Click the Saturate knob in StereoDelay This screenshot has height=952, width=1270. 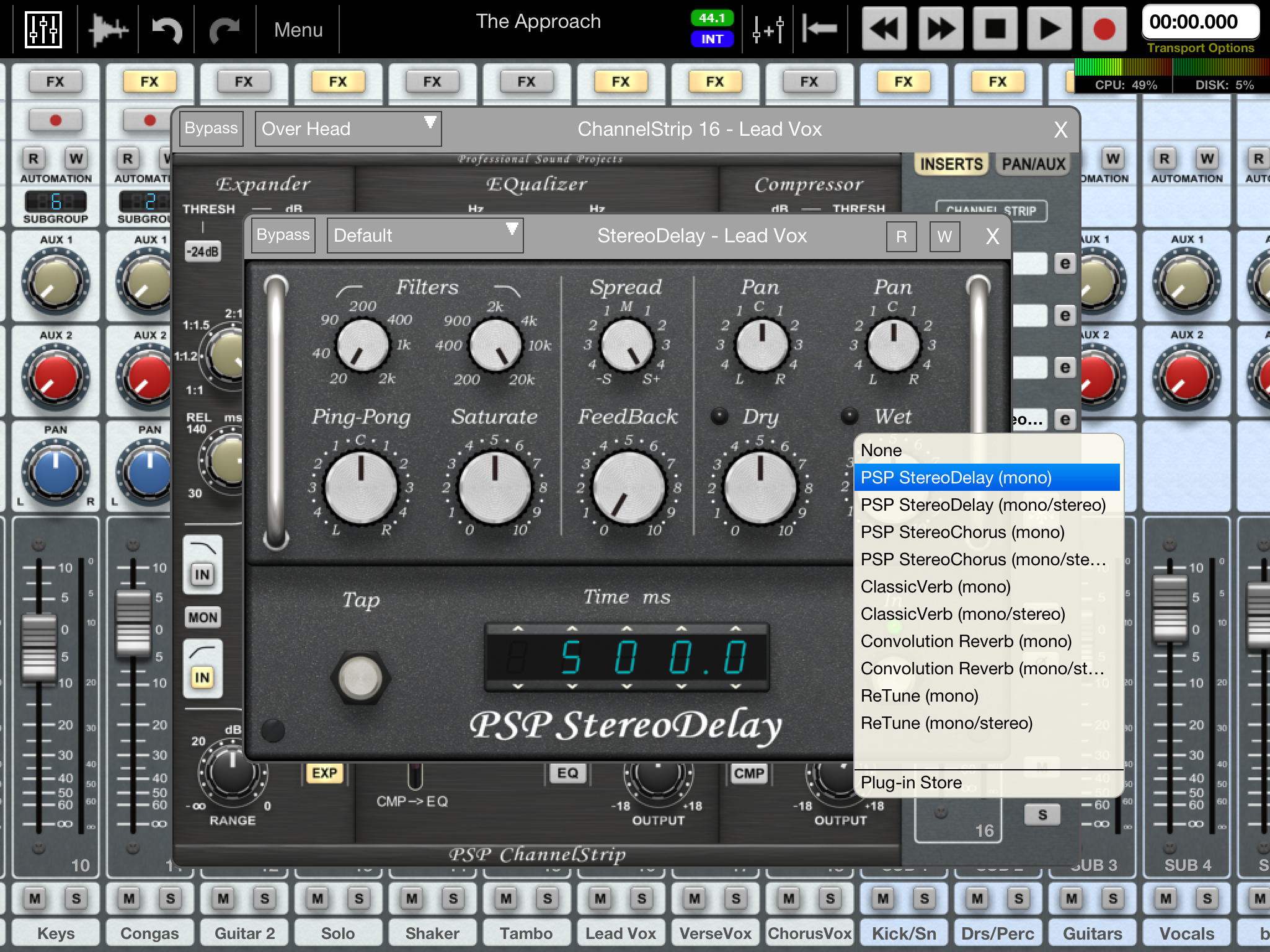[x=494, y=488]
